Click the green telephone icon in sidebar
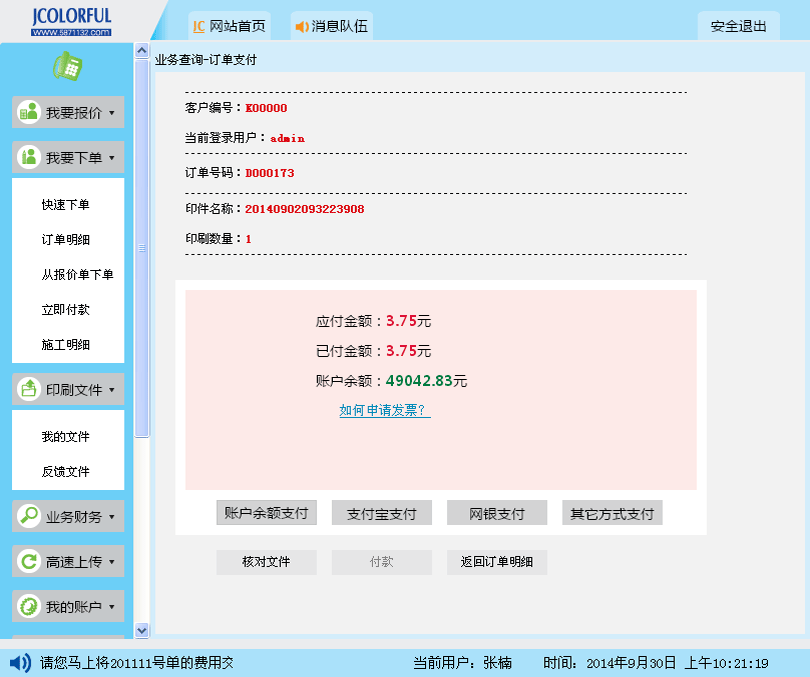Screen dimensions: 810x677 click(x=67, y=66)
